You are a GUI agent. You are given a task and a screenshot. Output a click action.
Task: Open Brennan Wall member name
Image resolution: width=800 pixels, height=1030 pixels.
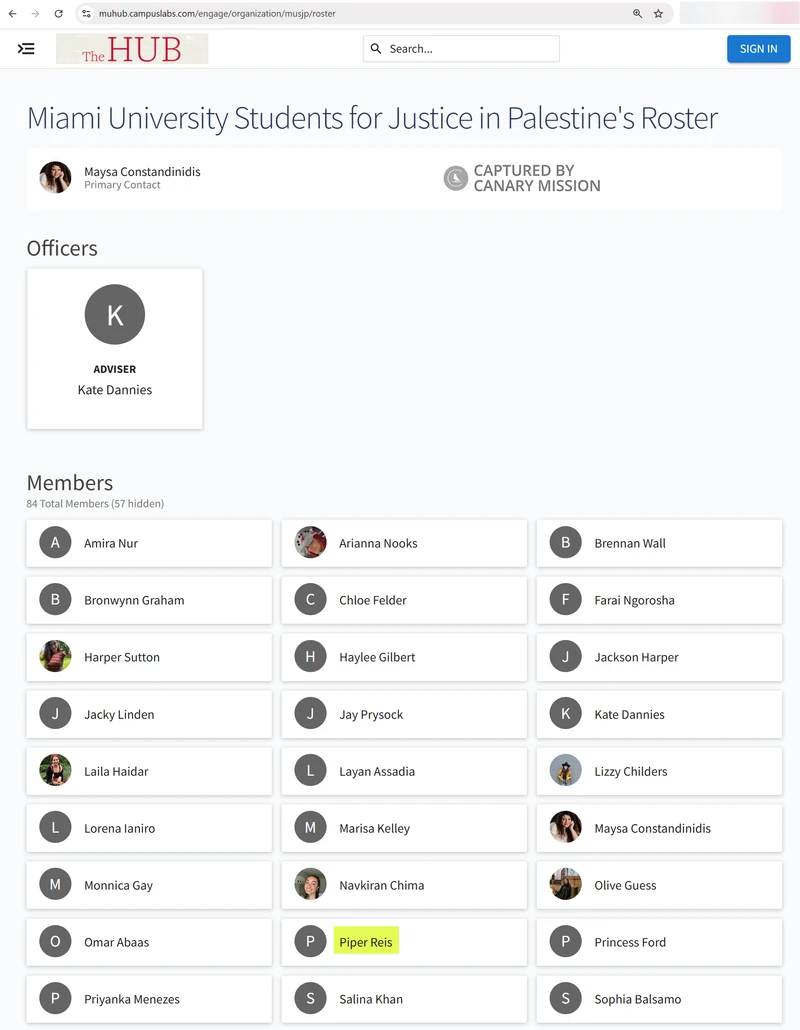(x=630, y=543)
